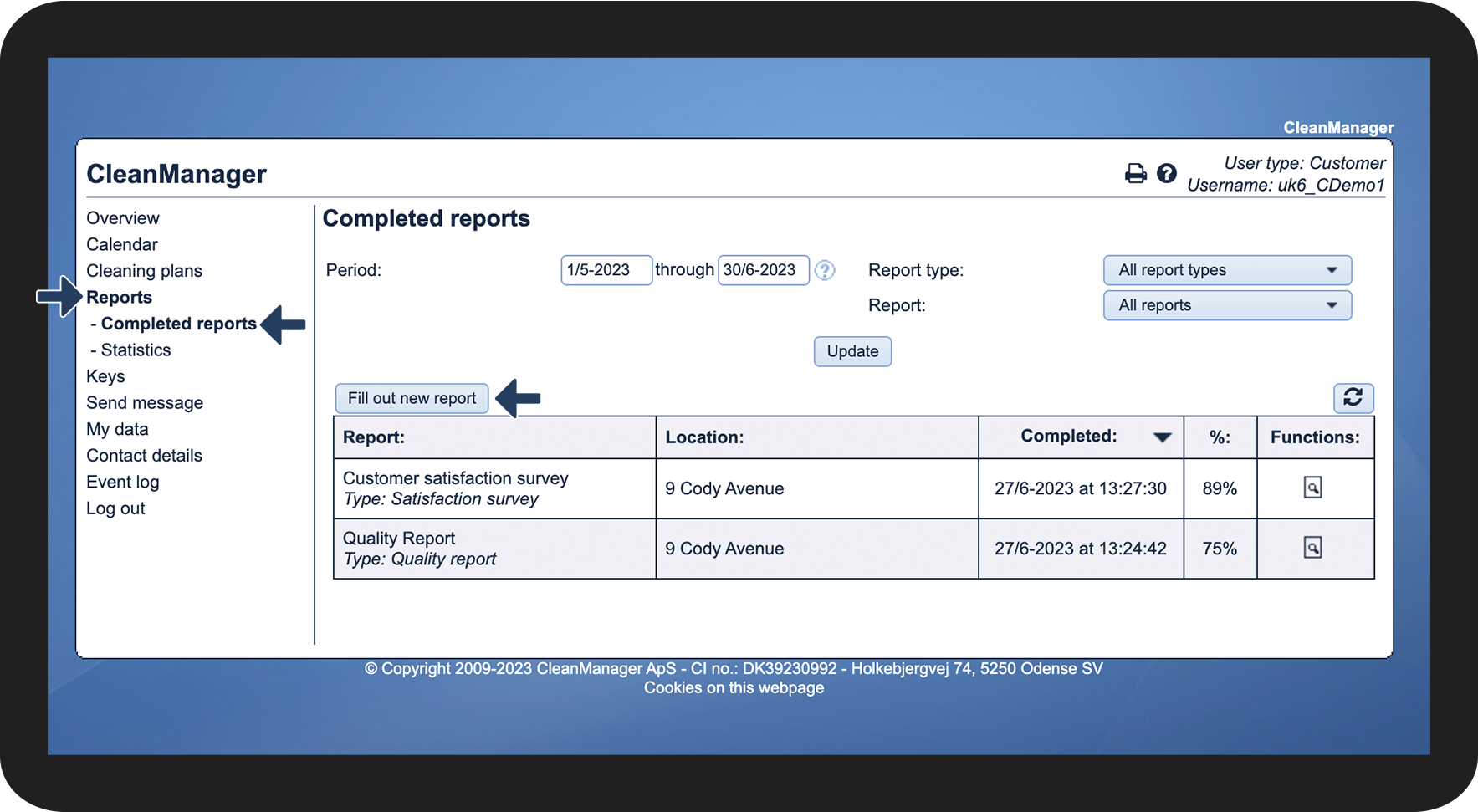The image size is (1478, 812).
Task: Open the All reports dropdown
Action: point(1227,305)
